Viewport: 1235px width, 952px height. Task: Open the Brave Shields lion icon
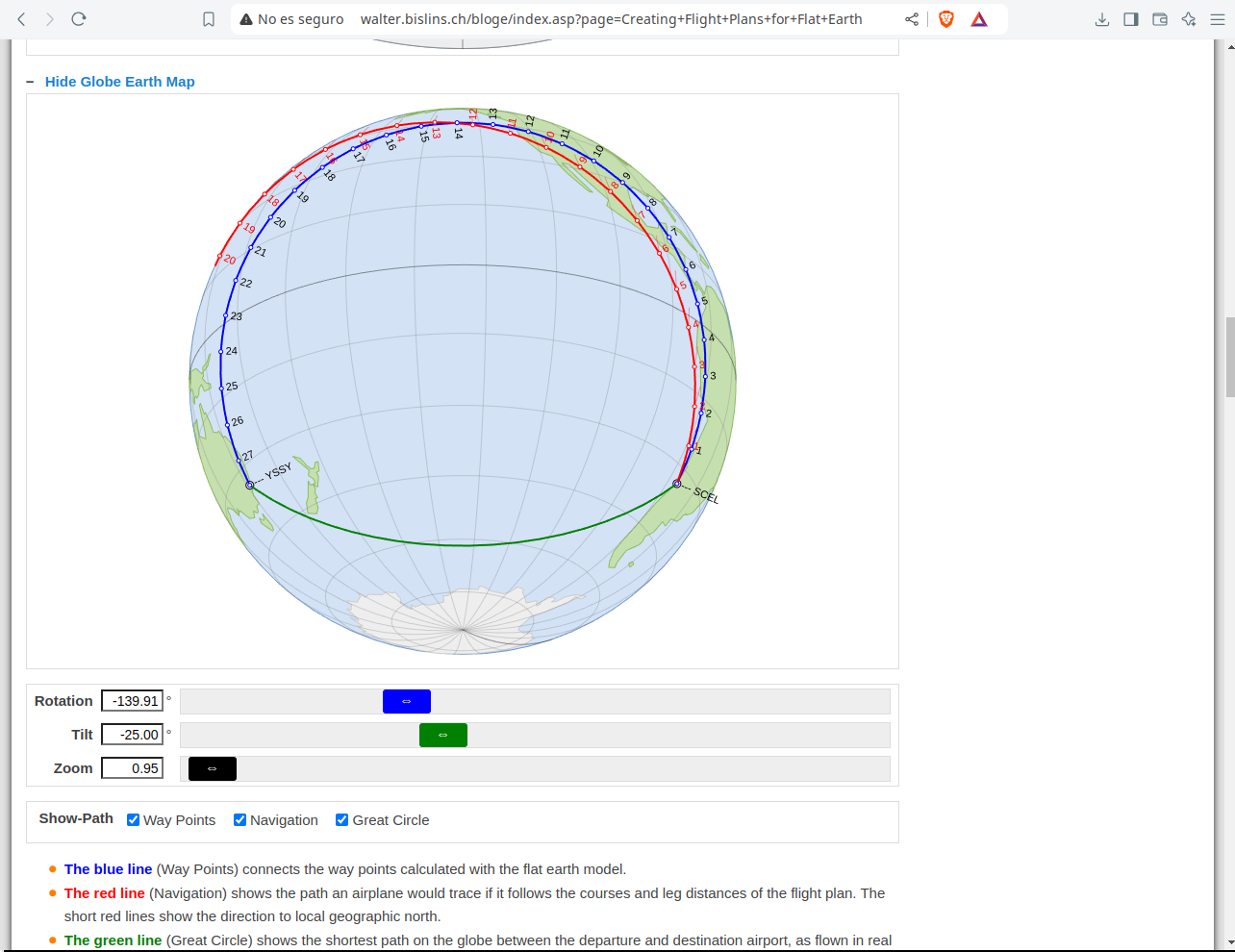[946, 19]
